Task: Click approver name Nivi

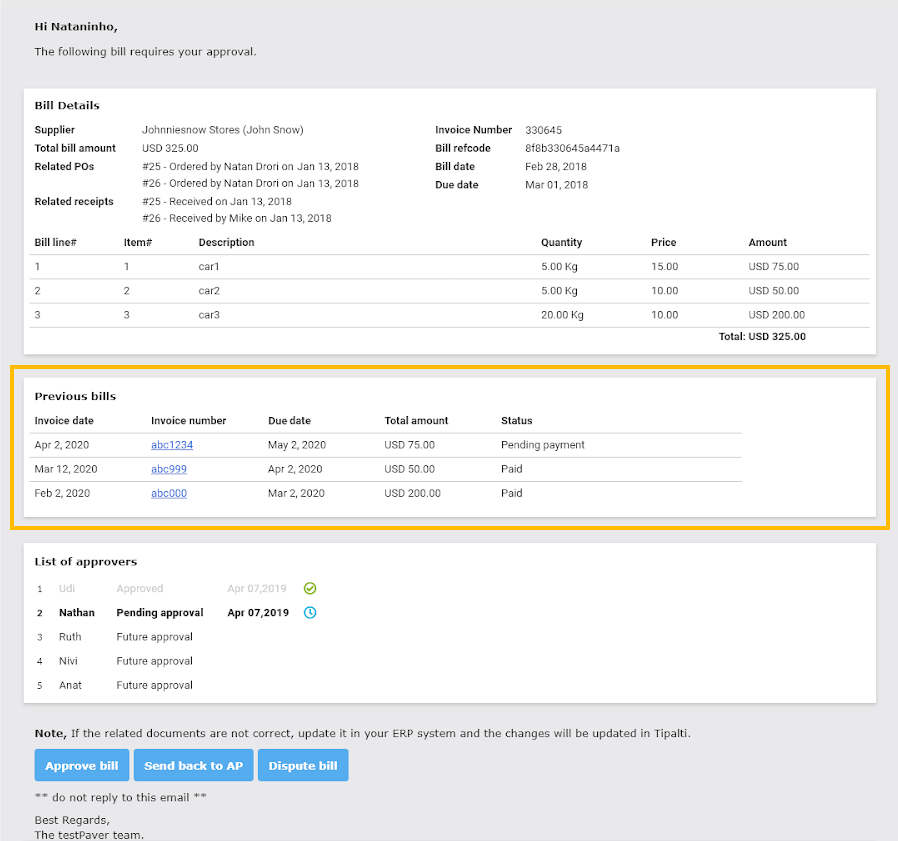Action: (x=68, y=661)
